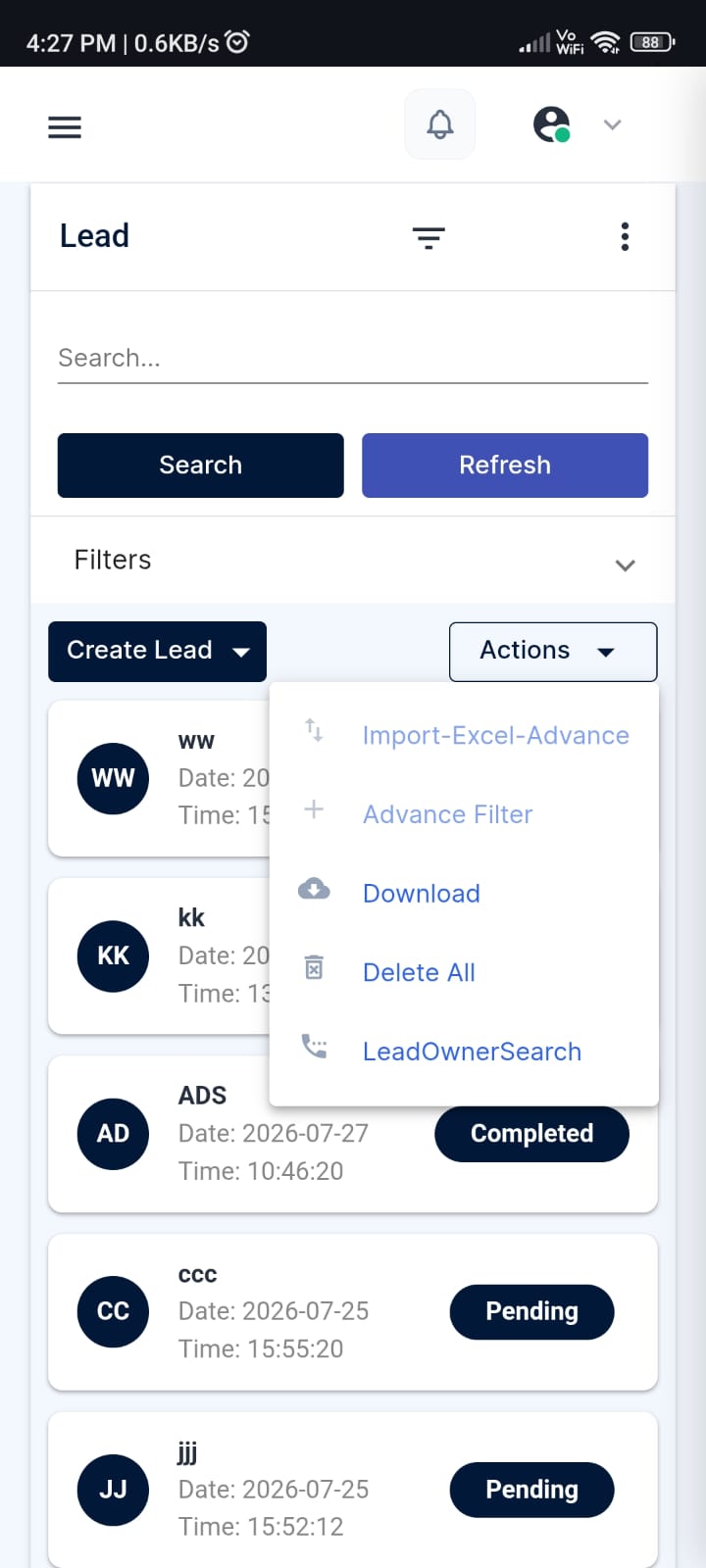The image size is (706, 1568).
Task: Select Import-Excel-Advance from Actions menu
Action: tap(496, 735)
